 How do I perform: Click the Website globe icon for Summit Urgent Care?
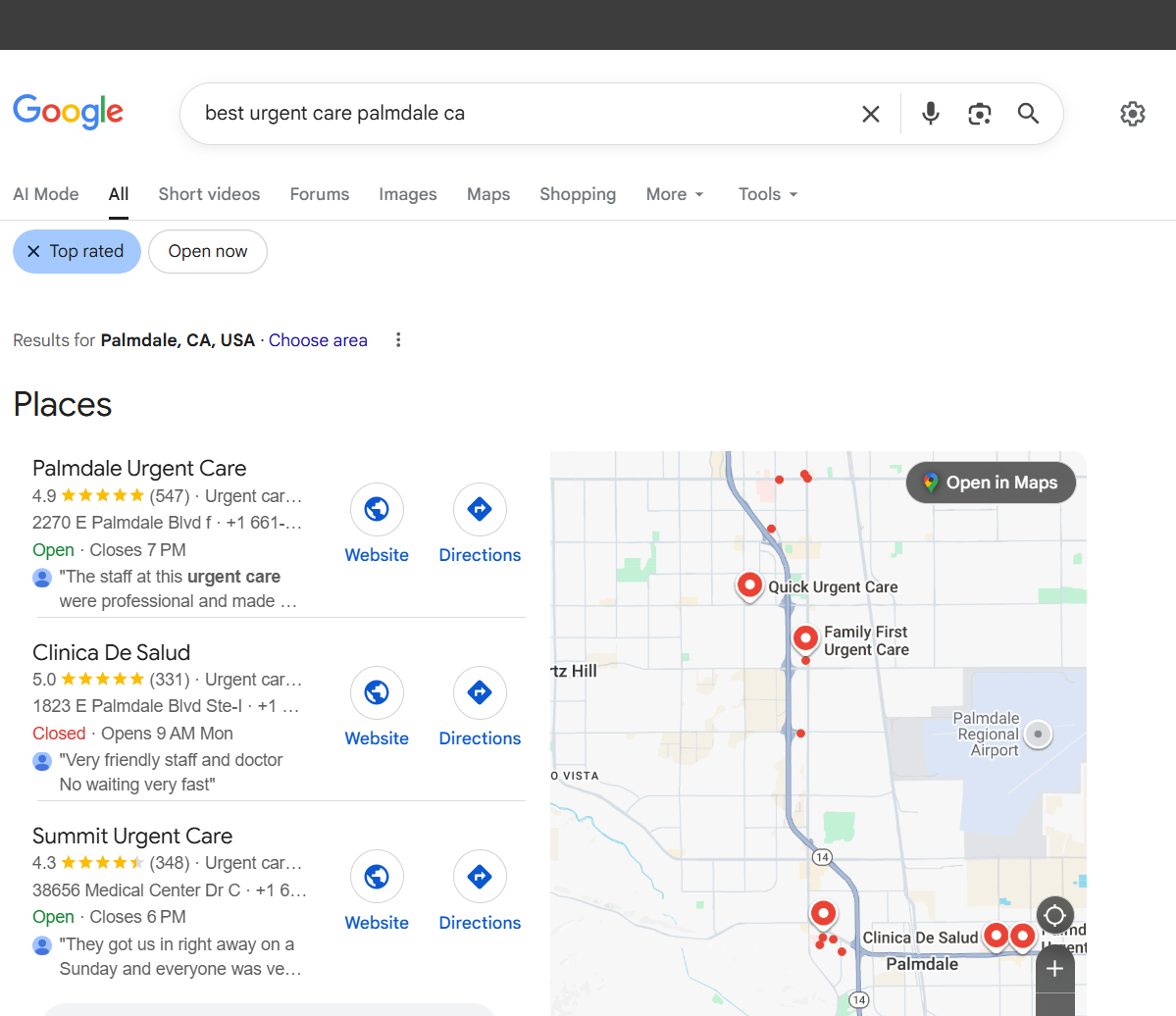(x=377, y=876)
